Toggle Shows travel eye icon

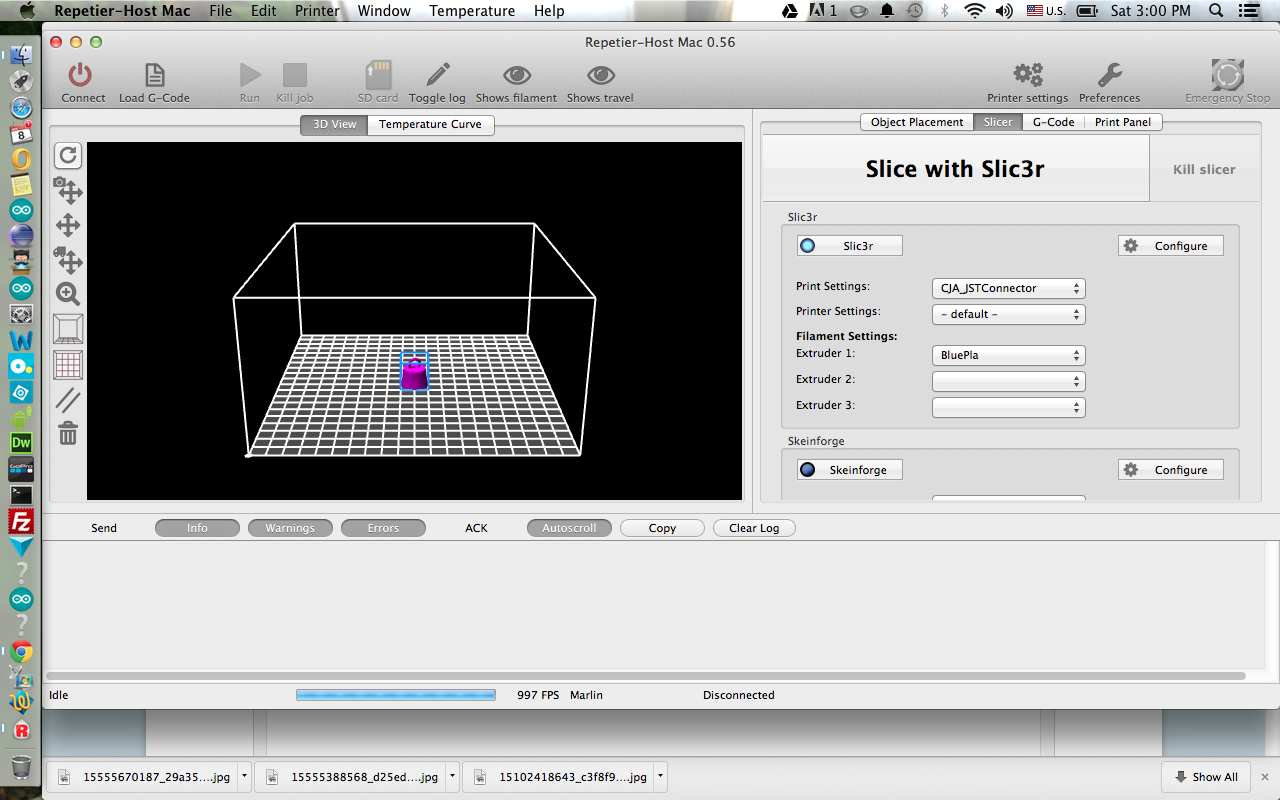pos(600,75)
